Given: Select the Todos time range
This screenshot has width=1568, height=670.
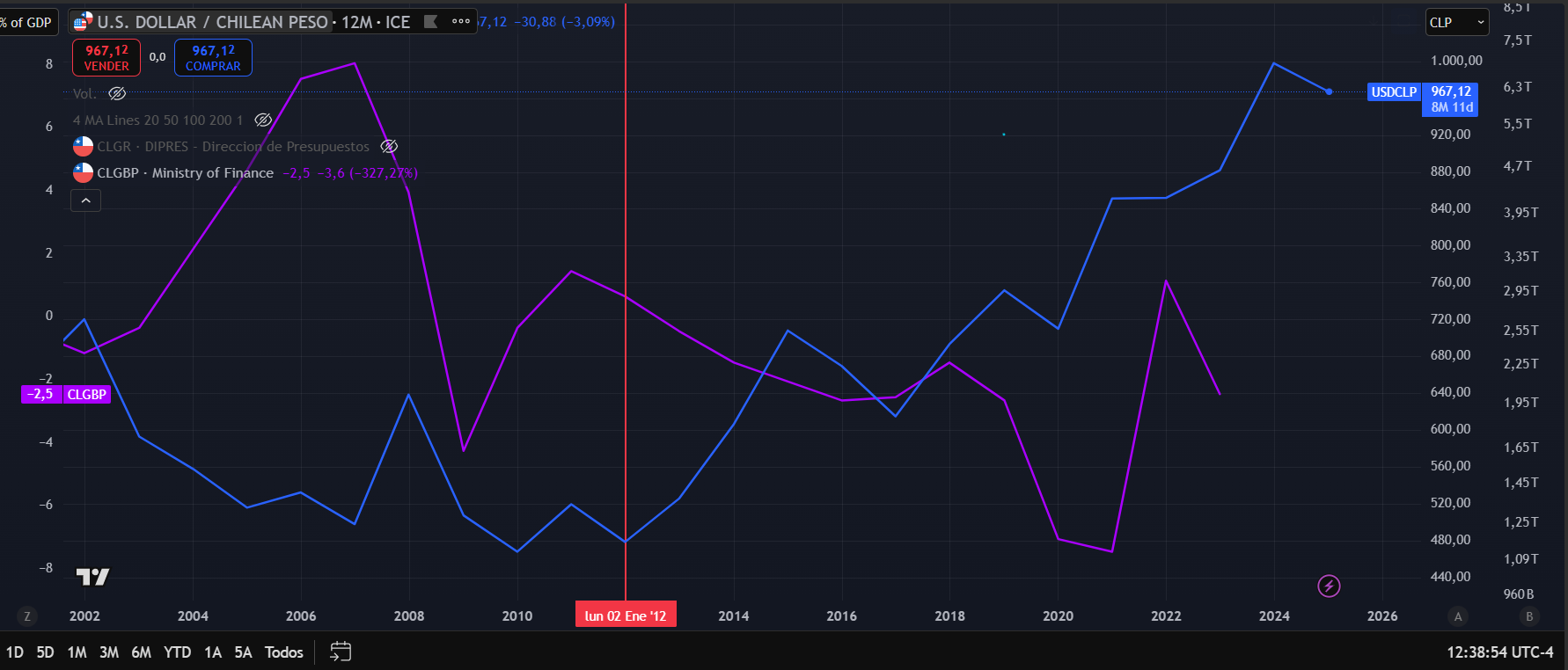Looking at the screenshot, I should pyautogui.click(x=283, y=652).
